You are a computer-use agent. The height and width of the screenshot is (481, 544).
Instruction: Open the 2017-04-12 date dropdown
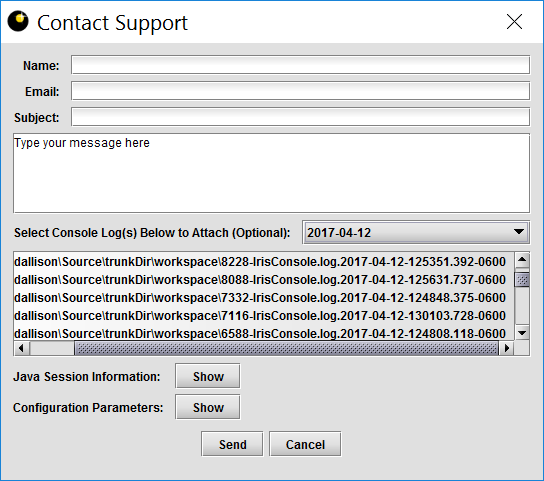click(416, 232)
